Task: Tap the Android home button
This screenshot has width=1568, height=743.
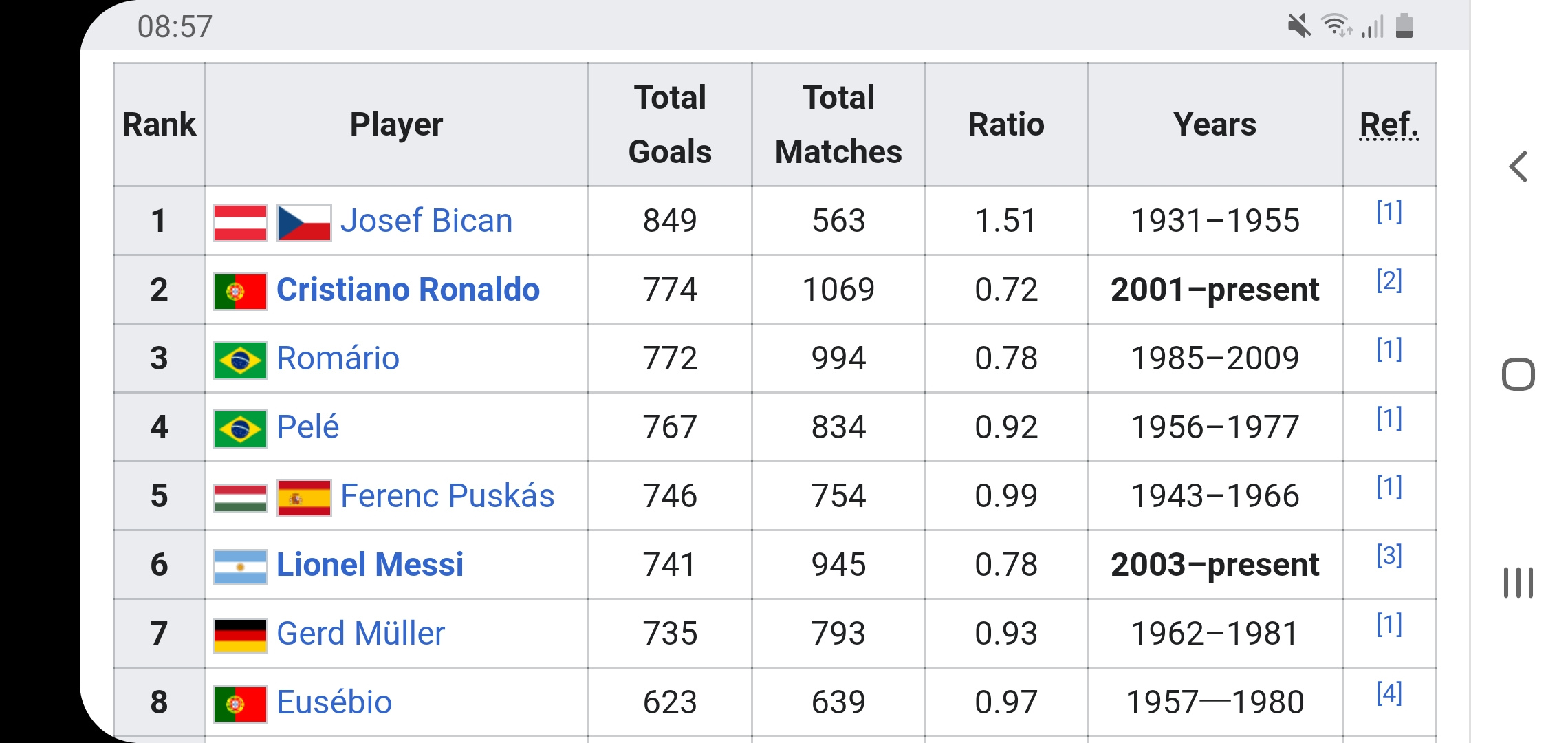Action: 1518,374
